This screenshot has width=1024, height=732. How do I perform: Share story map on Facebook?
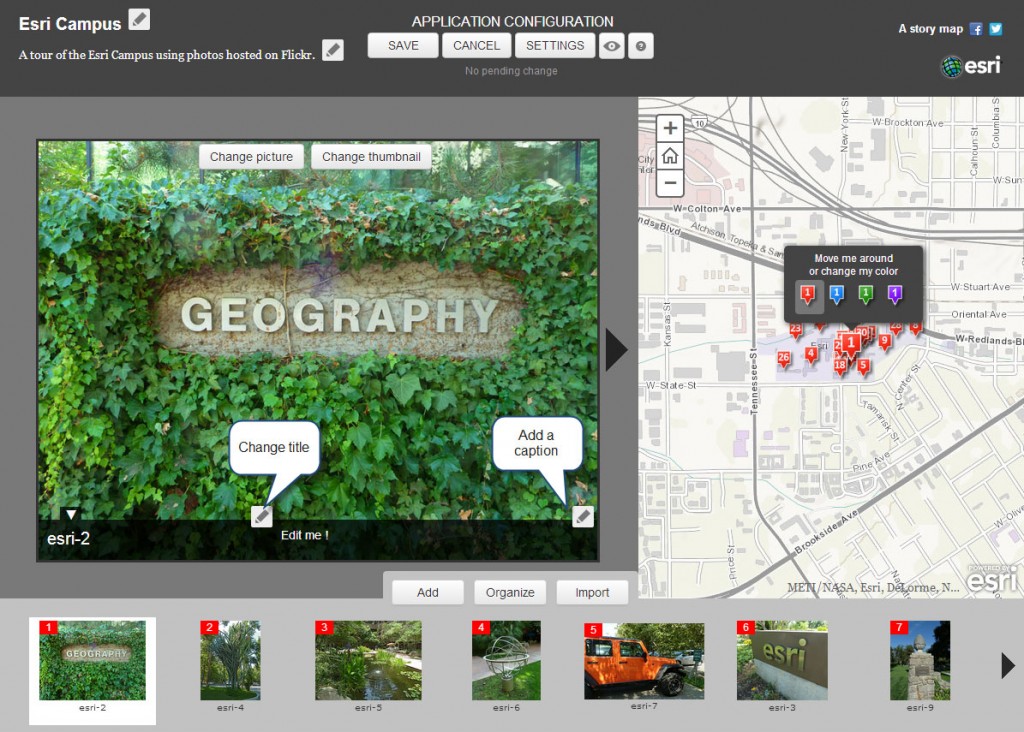pos(976,29)
